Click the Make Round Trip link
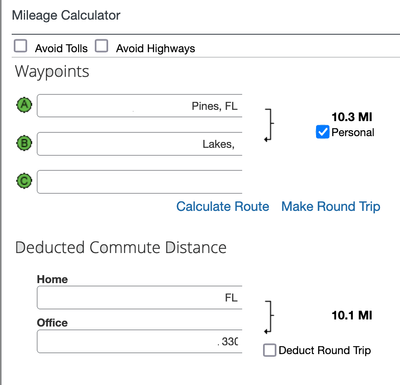This screenshot has width=400, height=385. click(x=331, y=206)
